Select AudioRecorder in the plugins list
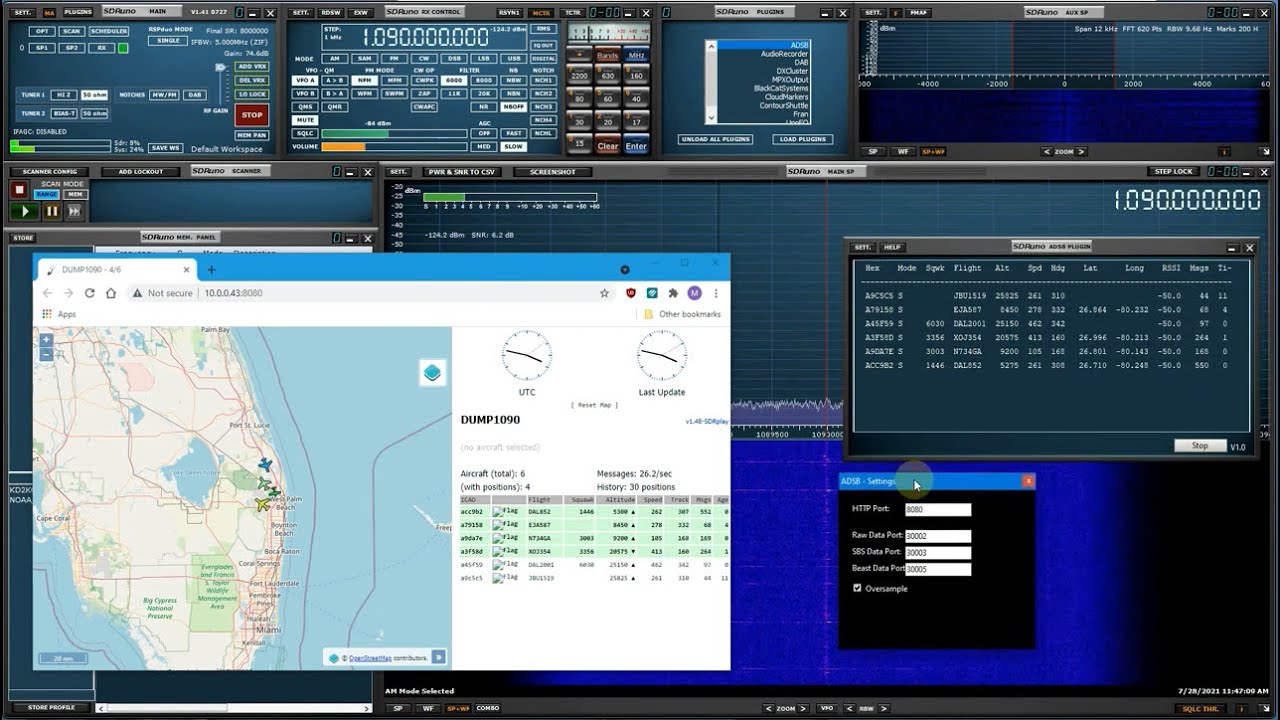Viewport: 1280px width, 720px height. pyautogui.click(x=784, y=54)
